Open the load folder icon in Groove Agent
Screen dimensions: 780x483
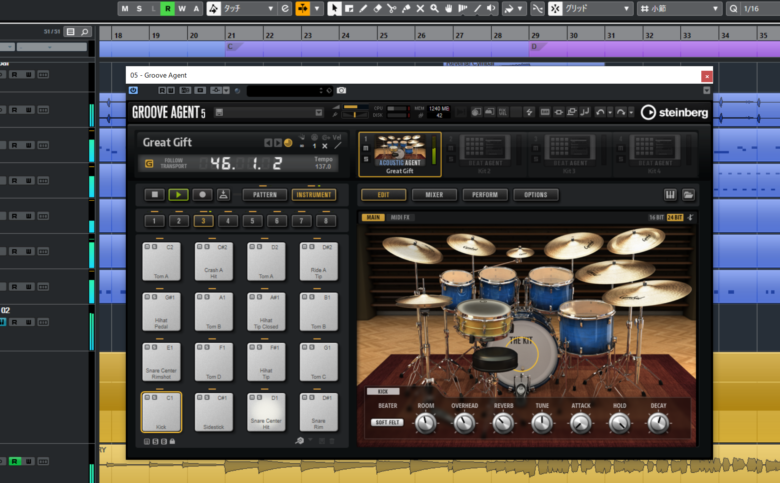688,195
